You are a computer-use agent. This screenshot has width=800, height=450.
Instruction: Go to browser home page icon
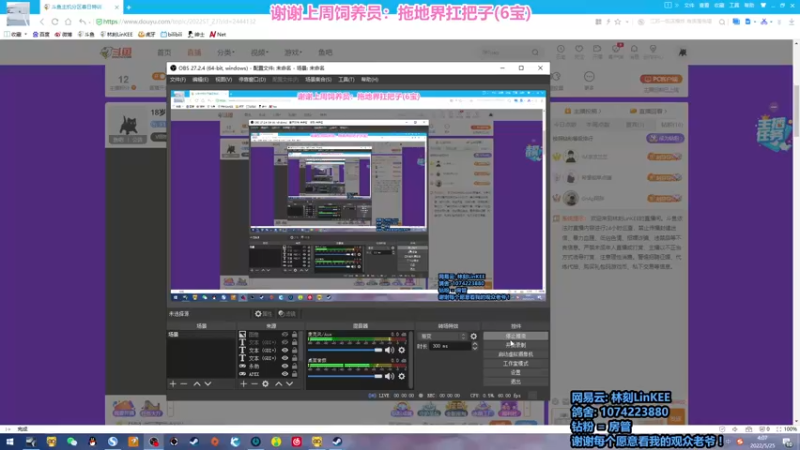[x=68, y=21]
